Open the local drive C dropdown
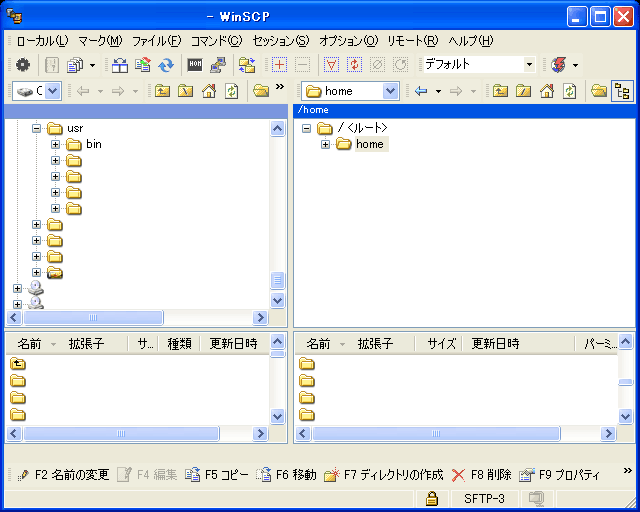 click(53, 91)
